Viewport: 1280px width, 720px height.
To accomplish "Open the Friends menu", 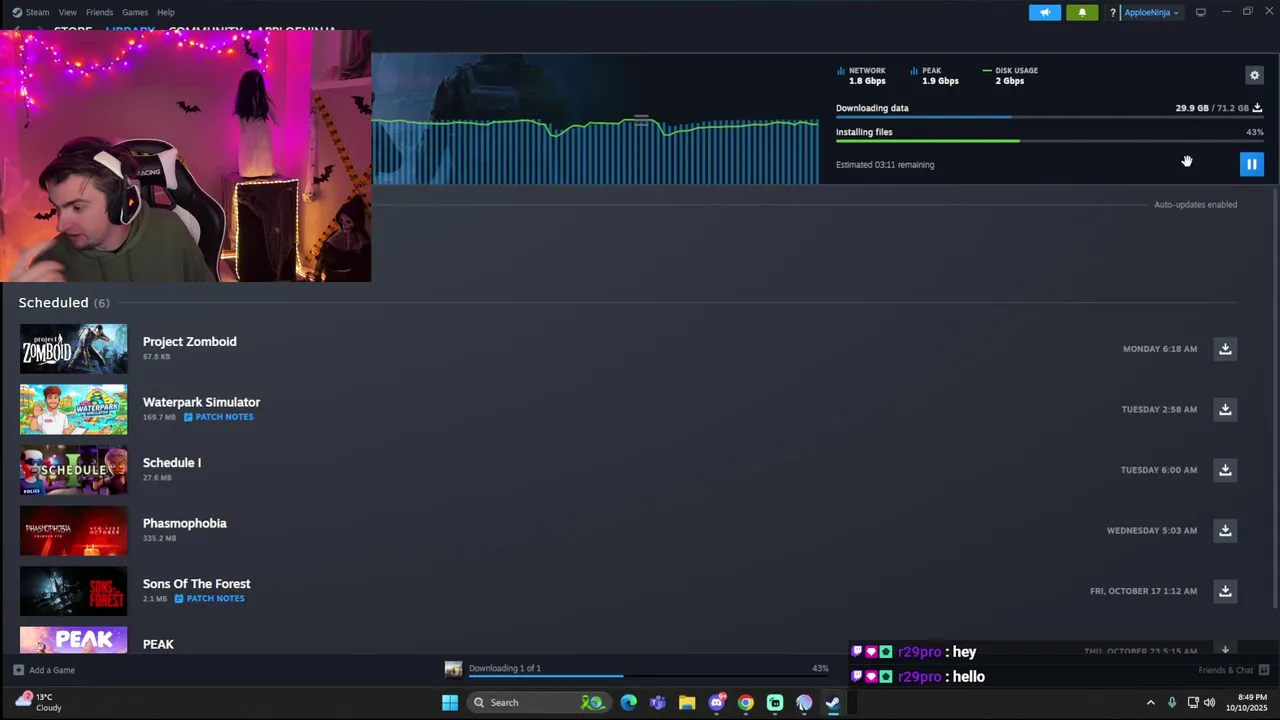I will pyautogui.click(x=99, y=12).
